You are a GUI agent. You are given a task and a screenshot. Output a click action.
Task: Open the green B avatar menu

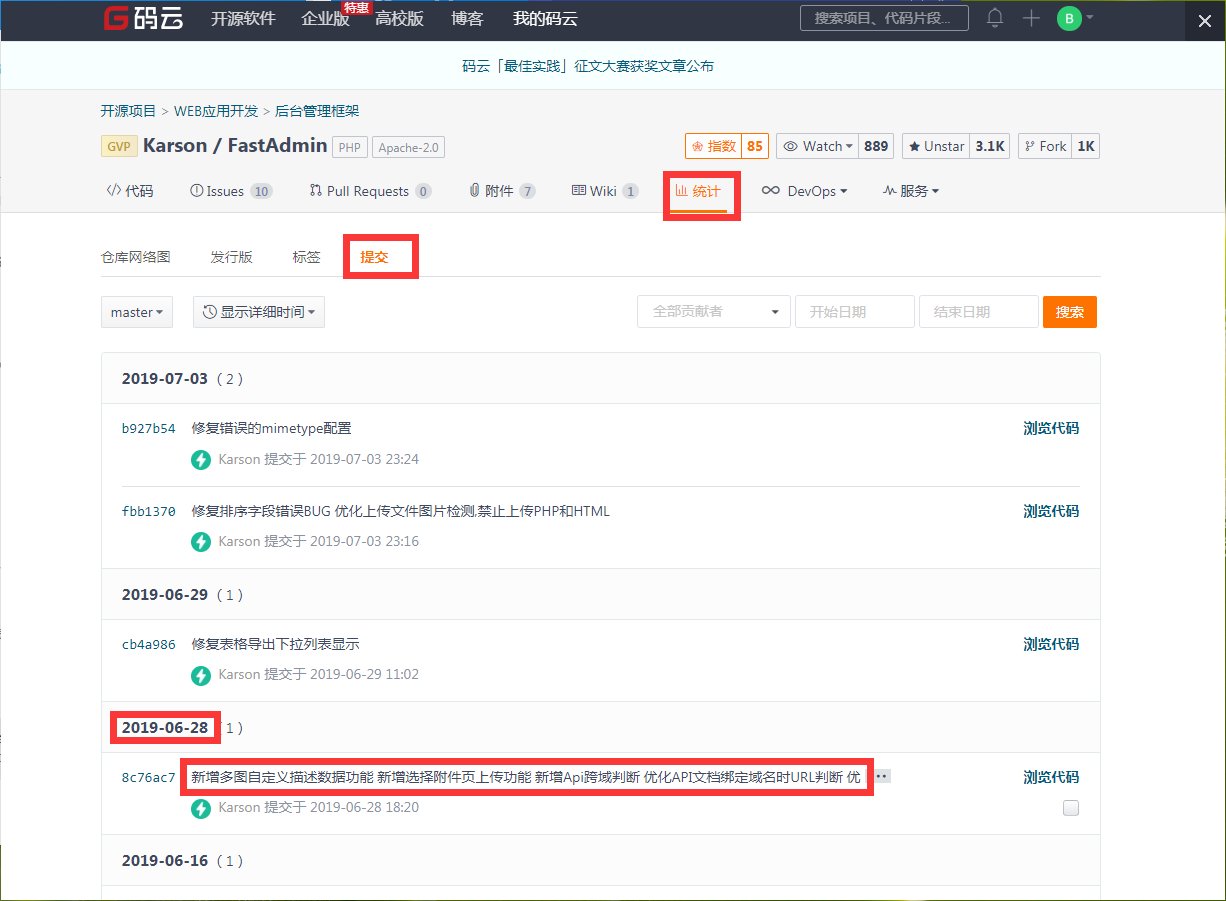click(x=1075, y=18)
